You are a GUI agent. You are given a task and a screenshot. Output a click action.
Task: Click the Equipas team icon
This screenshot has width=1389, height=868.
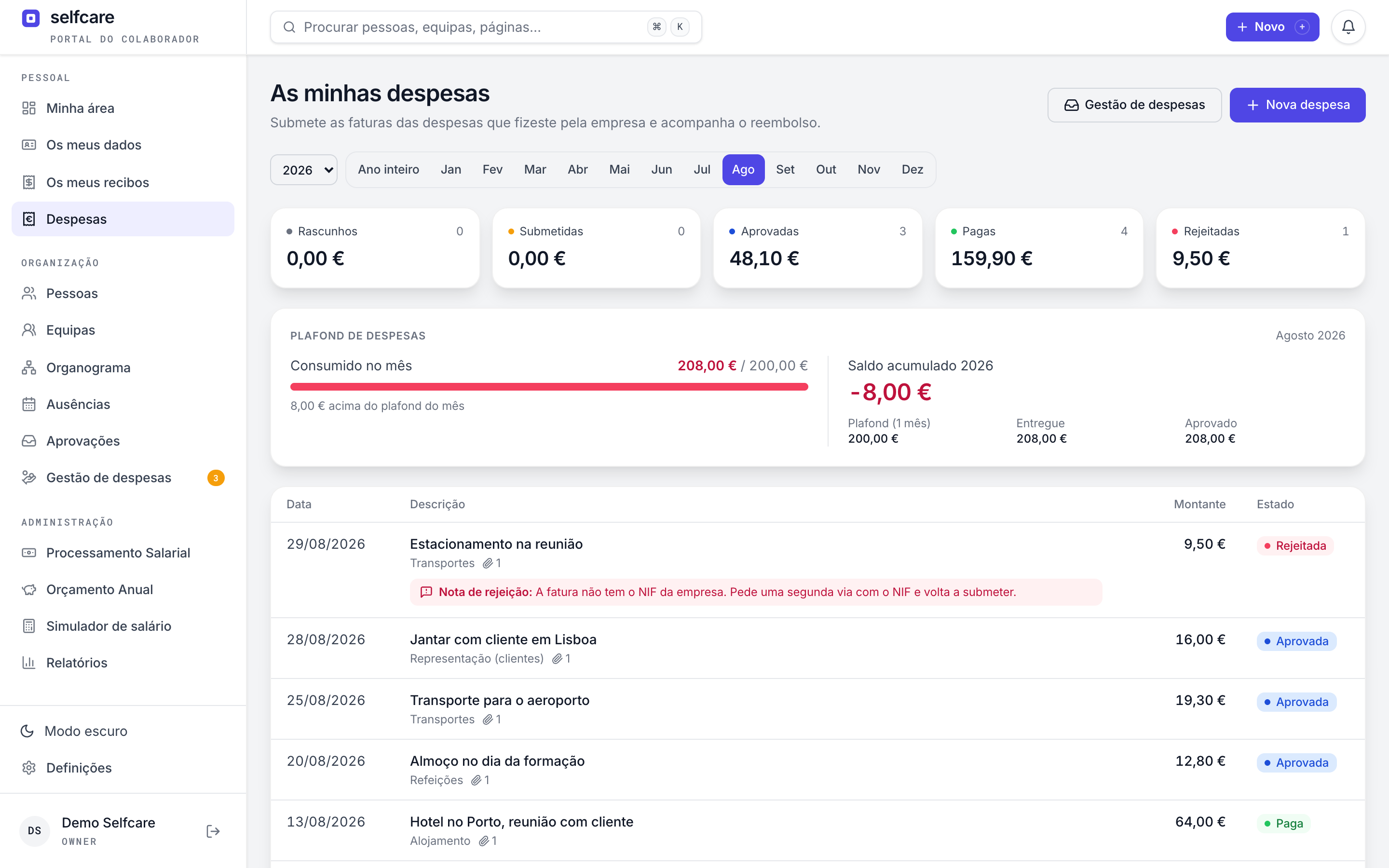[29, 330]
